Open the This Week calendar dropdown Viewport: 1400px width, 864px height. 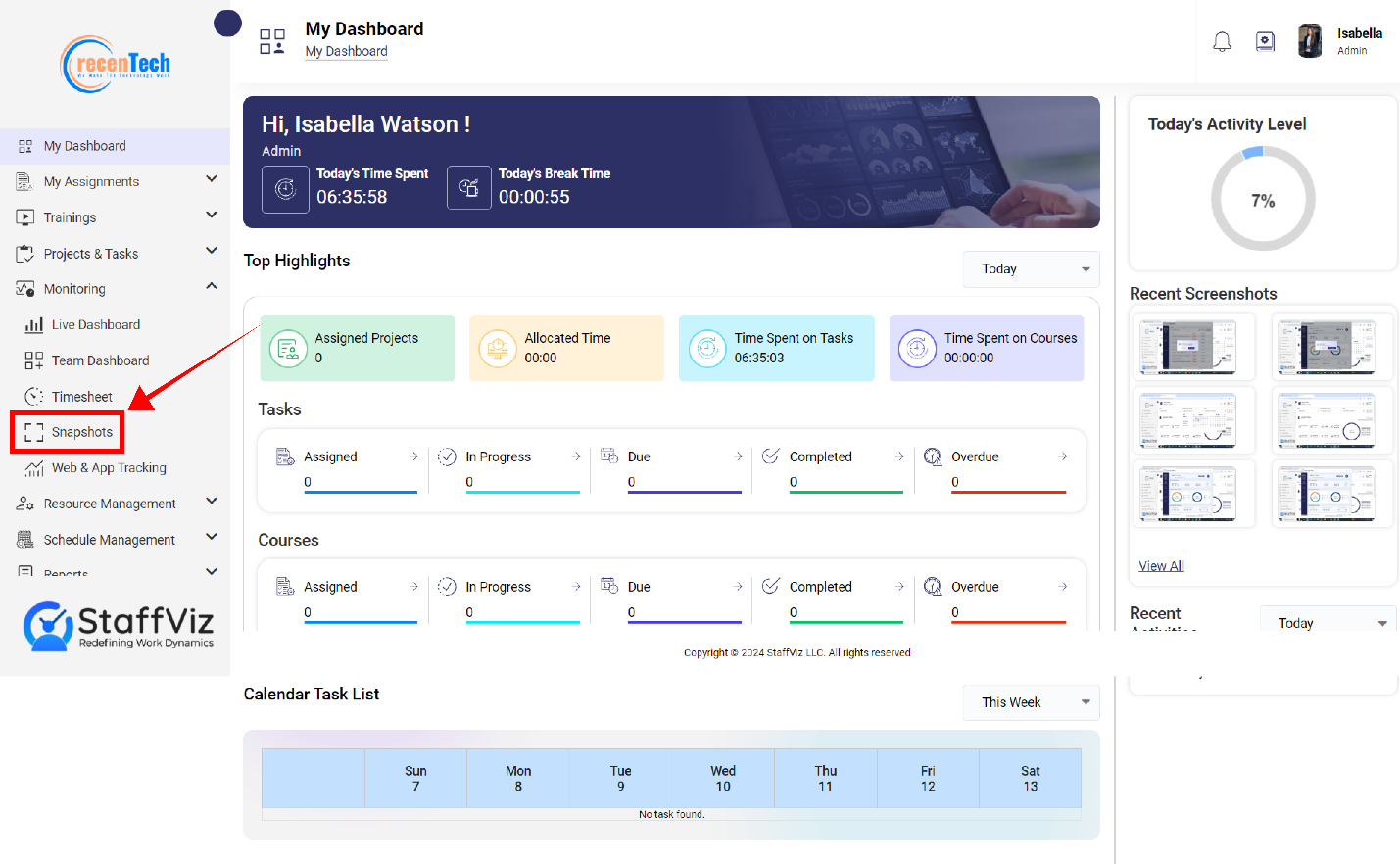coord(1032,702)
